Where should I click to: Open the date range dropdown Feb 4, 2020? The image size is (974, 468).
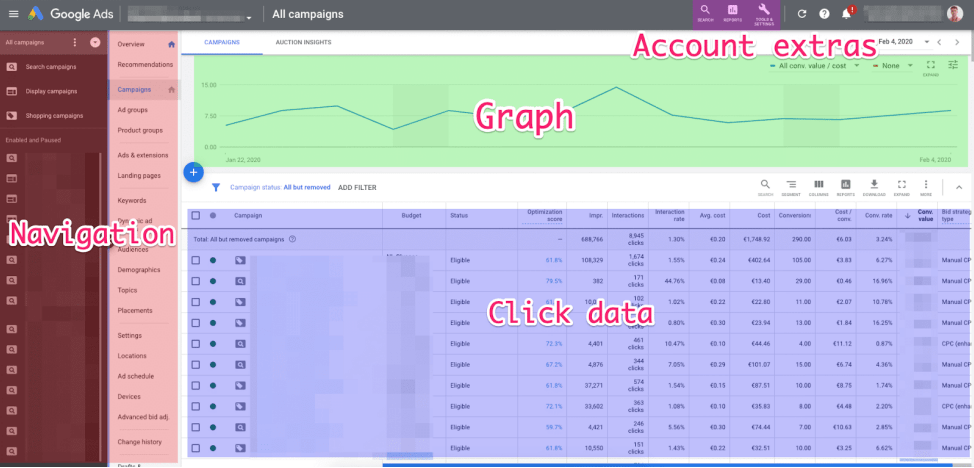[904, 42]
